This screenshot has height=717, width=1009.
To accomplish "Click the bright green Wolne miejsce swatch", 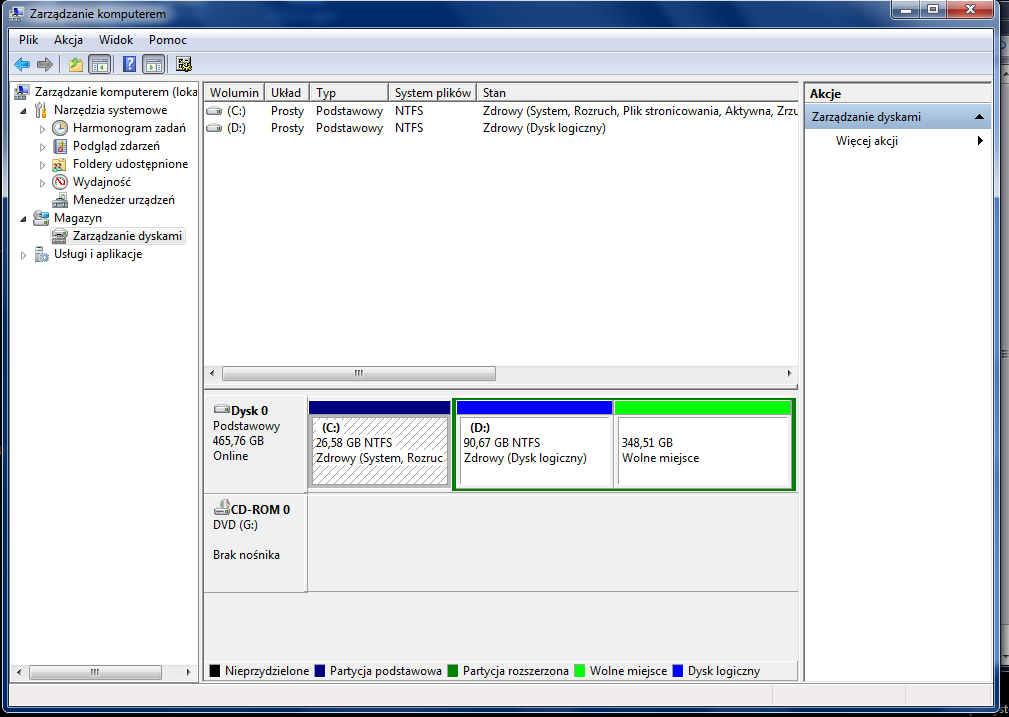I will click(580, 671).
